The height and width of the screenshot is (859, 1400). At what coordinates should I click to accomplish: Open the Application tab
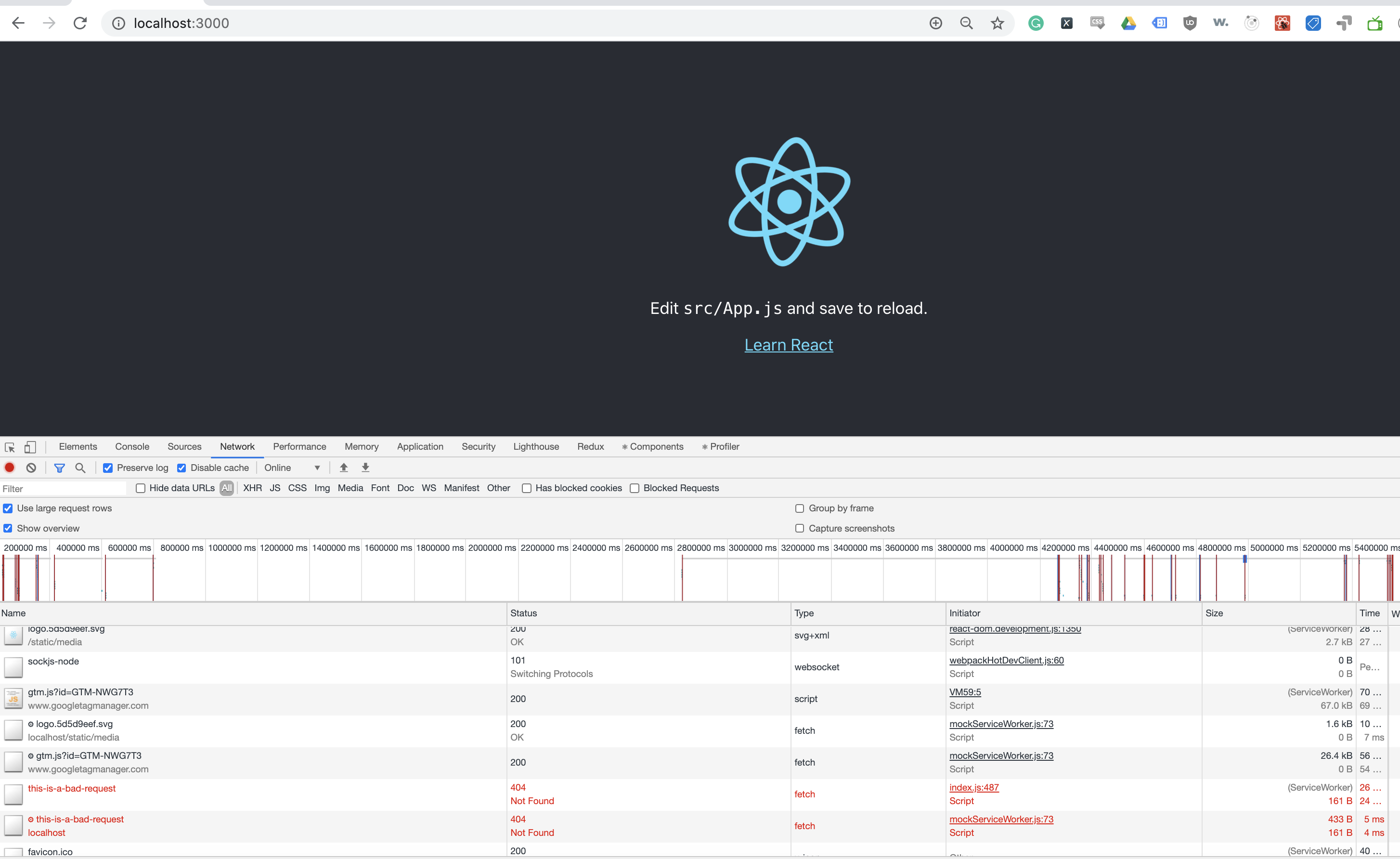pos(420,446)
